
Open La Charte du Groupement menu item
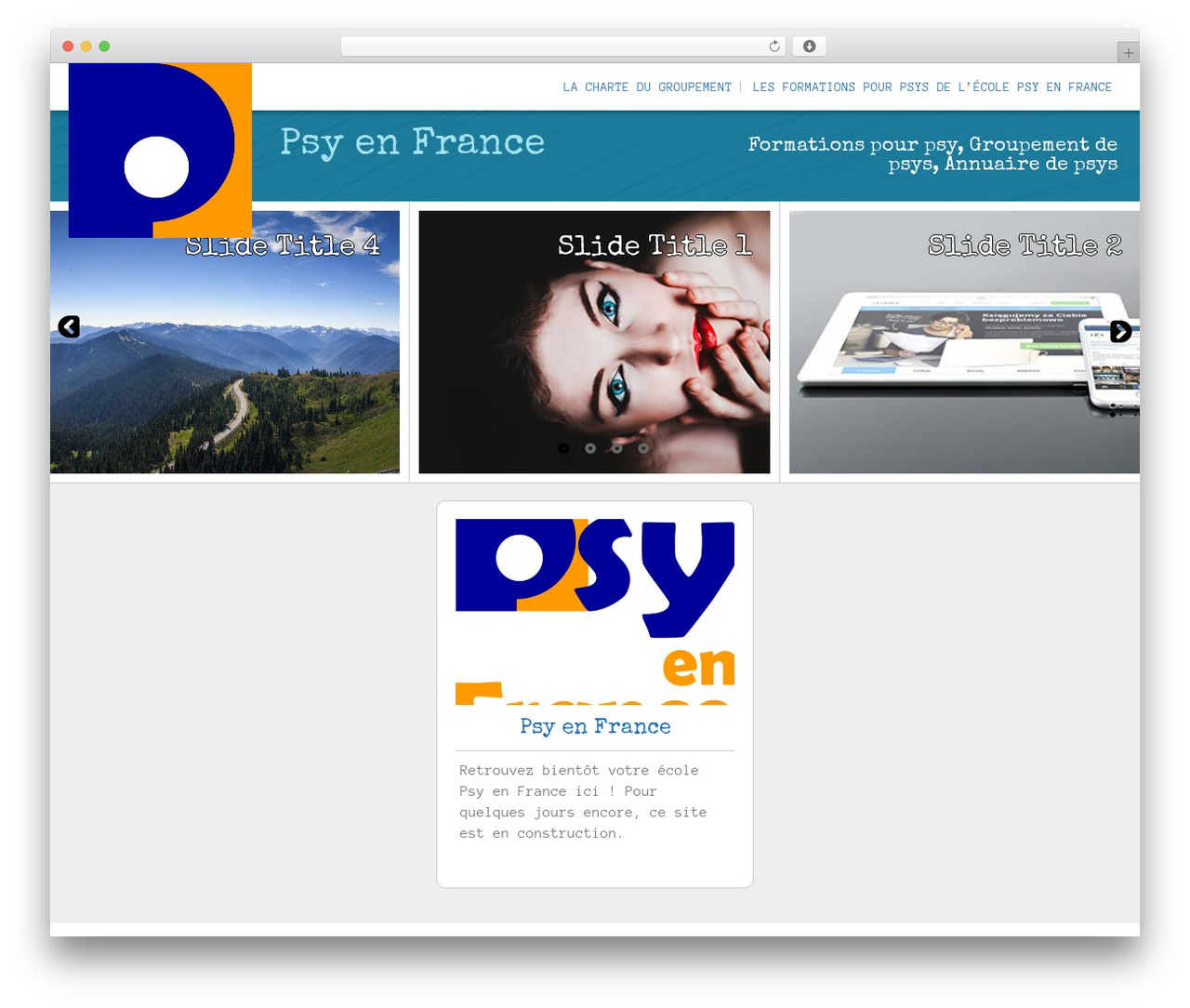click(647, 87)
